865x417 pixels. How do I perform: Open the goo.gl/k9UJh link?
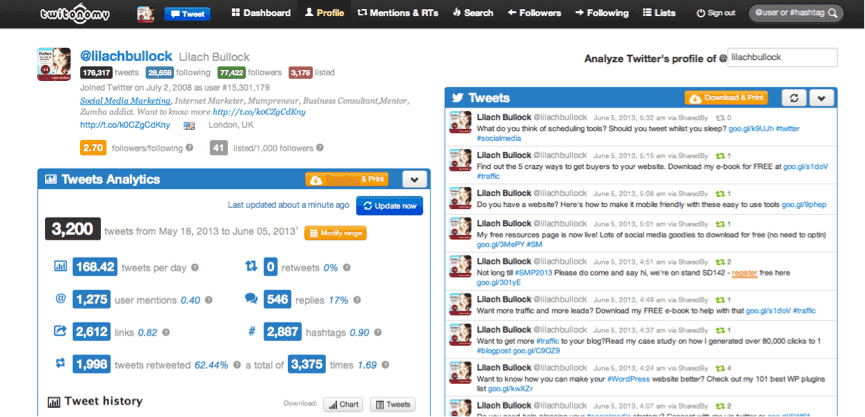coord(750,129)
